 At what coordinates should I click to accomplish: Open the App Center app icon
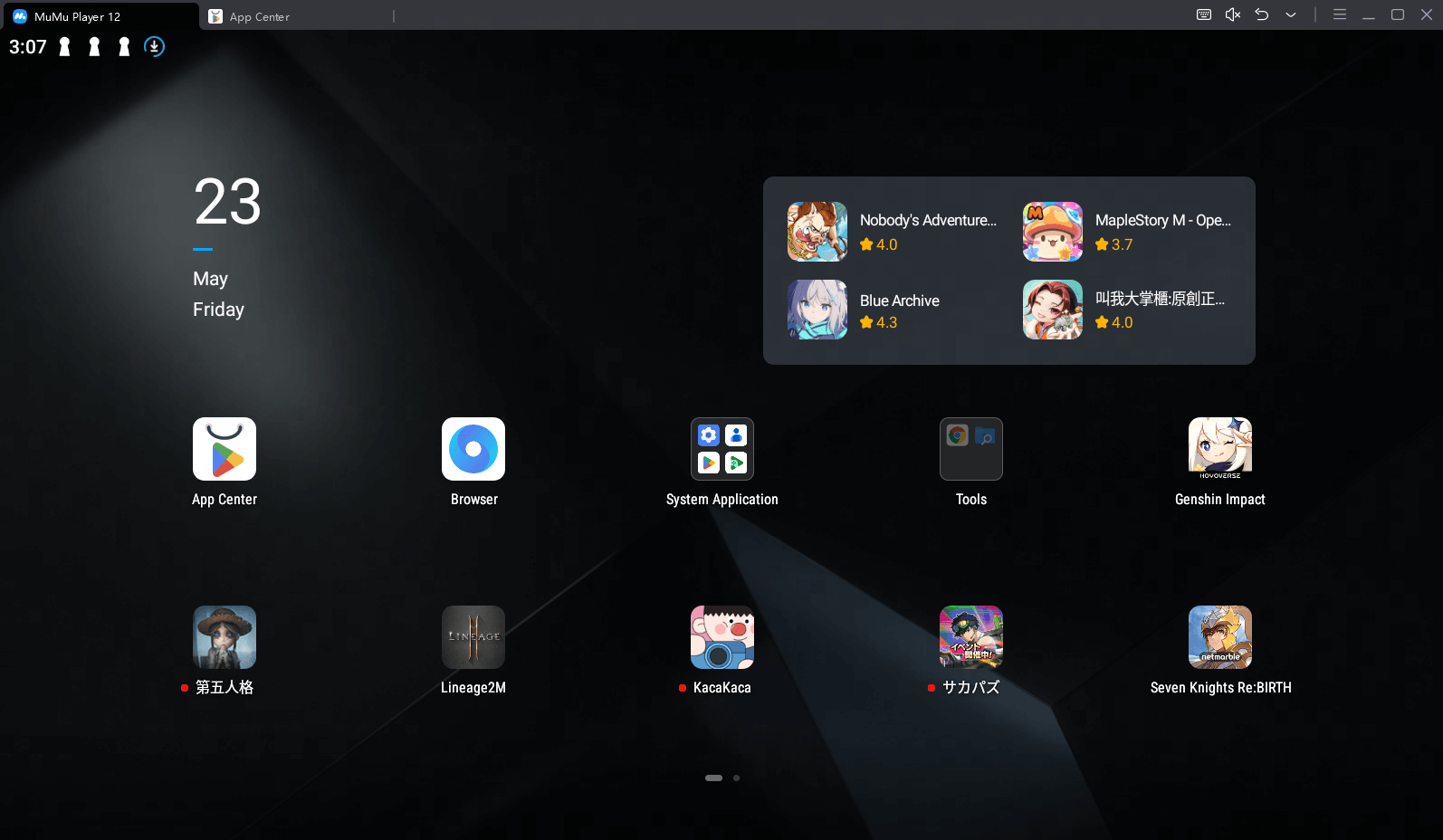[x=225, y=449]
